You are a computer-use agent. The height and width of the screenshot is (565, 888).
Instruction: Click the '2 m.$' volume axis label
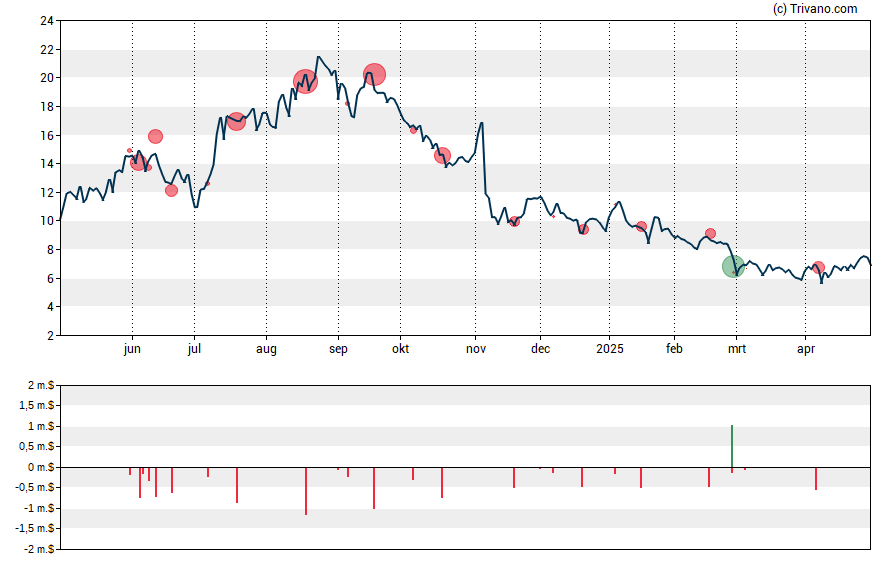[x=41, y=386]
